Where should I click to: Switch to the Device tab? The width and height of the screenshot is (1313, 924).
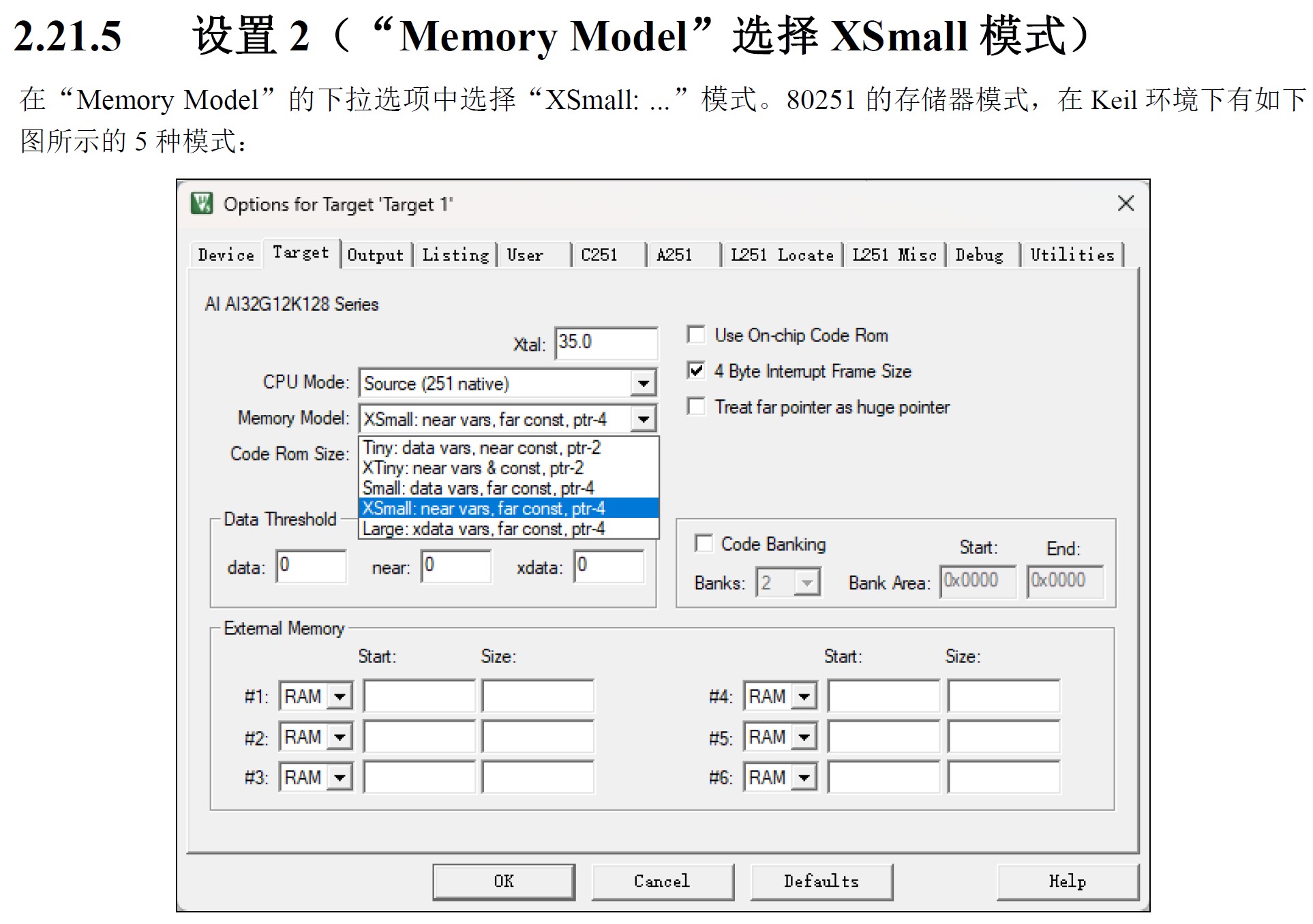click(x=226, y=255)
